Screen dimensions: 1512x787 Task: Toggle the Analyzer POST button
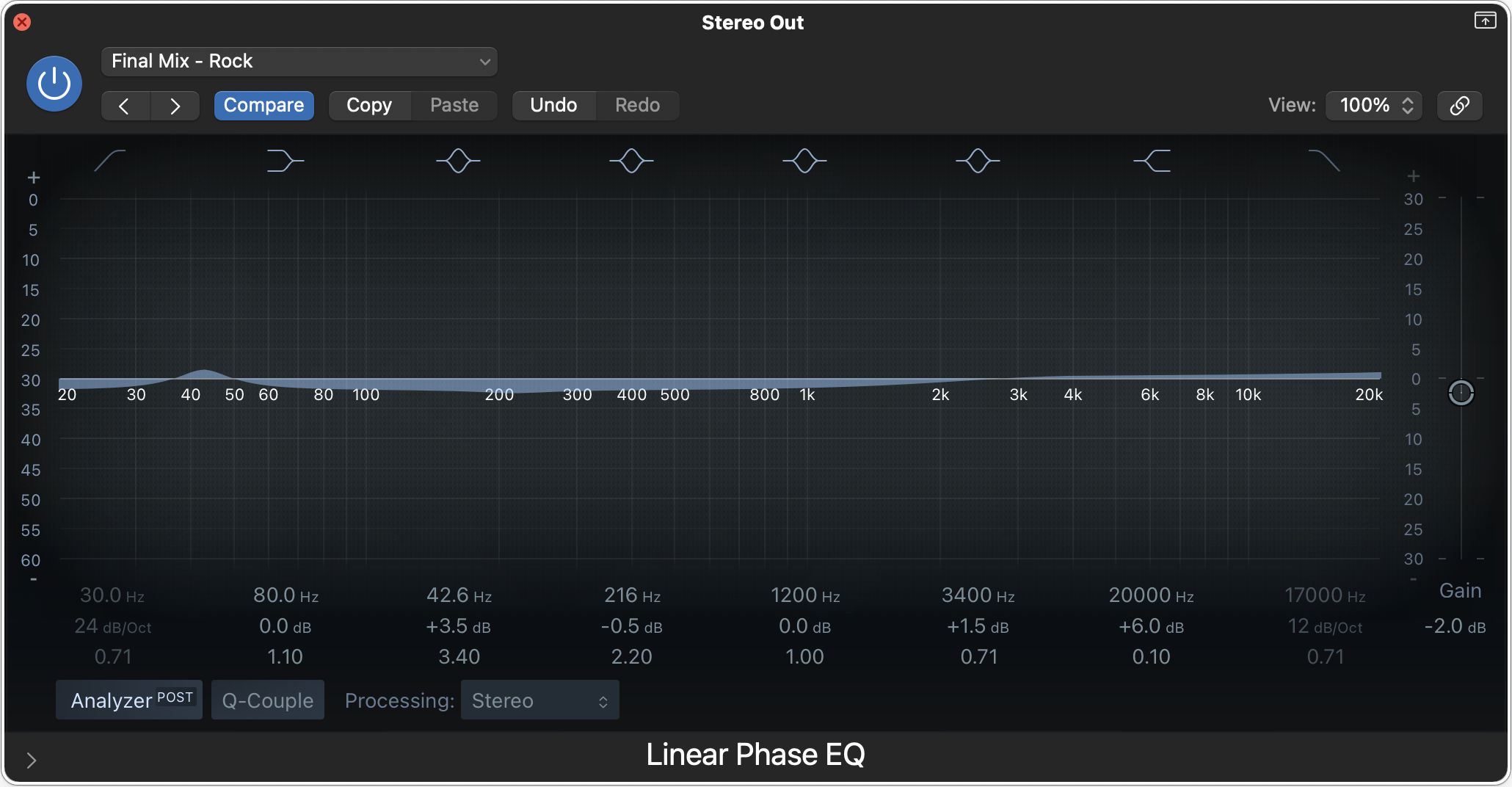tap(129, 700)
